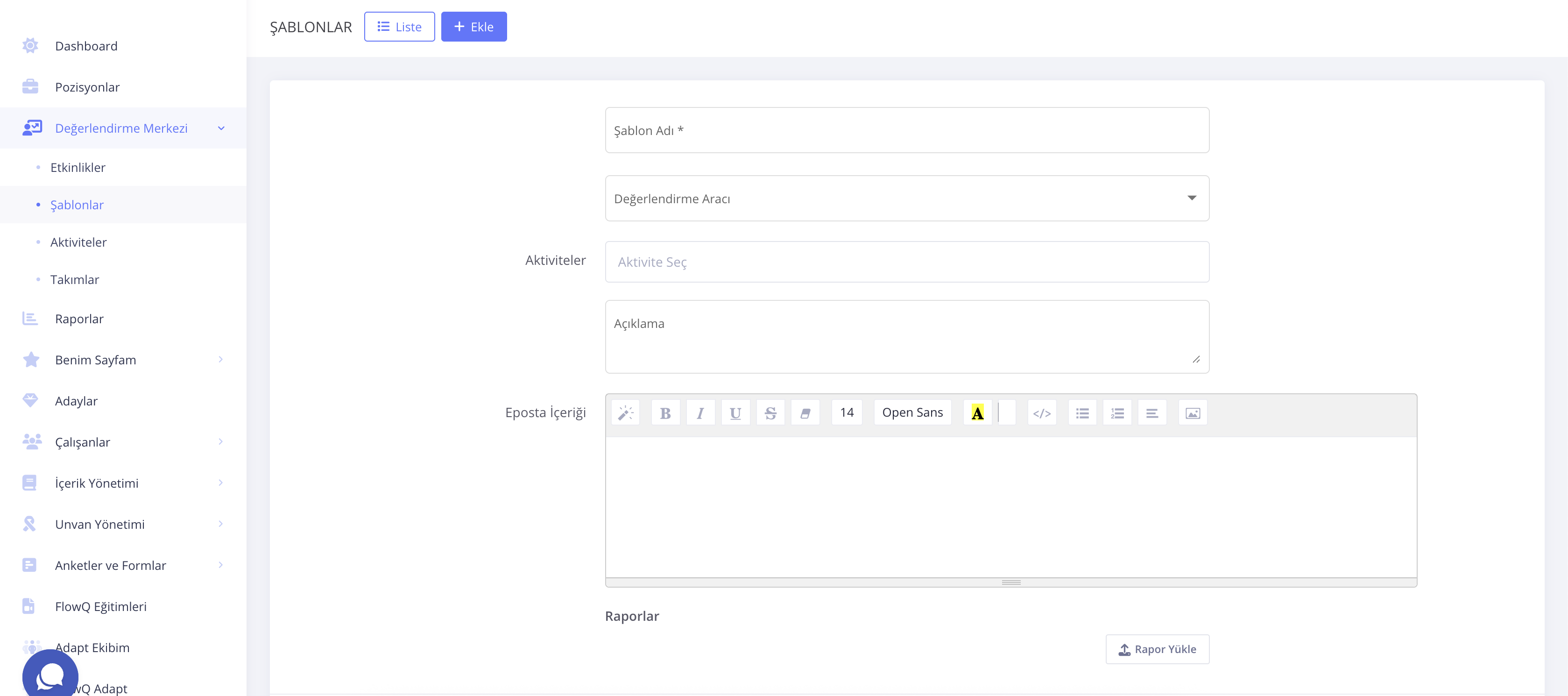Apply underline formatting in email editor
The image size is (1568, 696).
tap(735, 413)
